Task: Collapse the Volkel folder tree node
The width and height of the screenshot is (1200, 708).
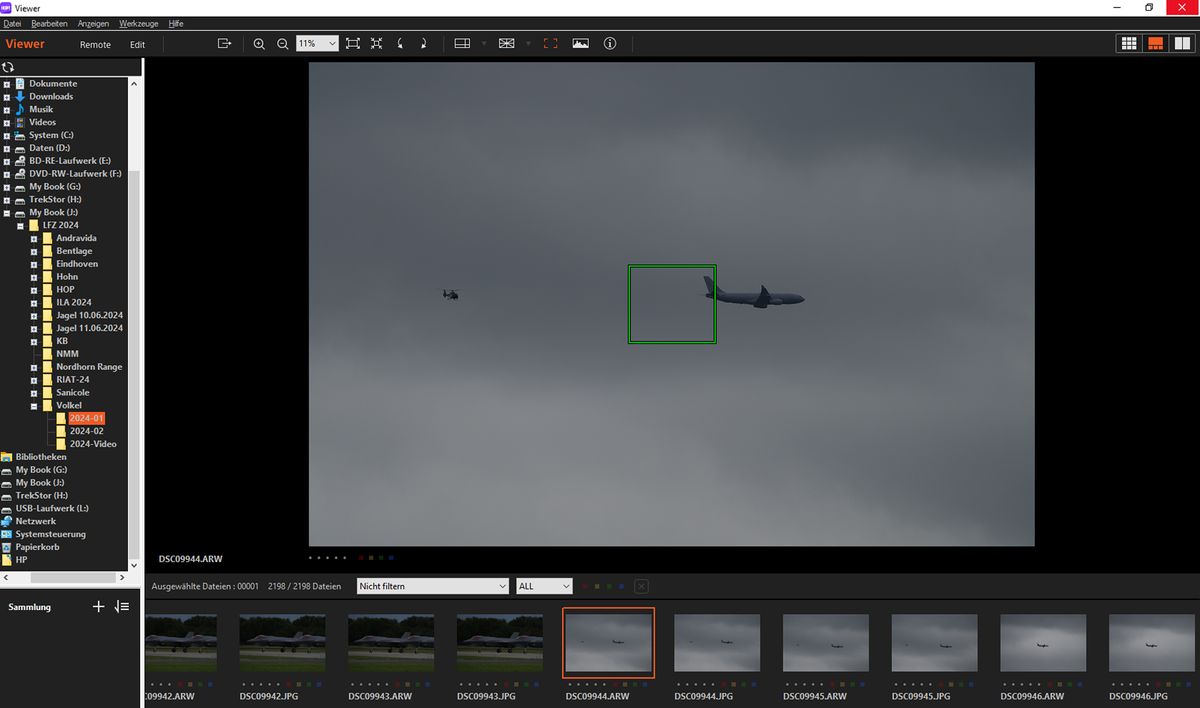Action: point(34,406)
